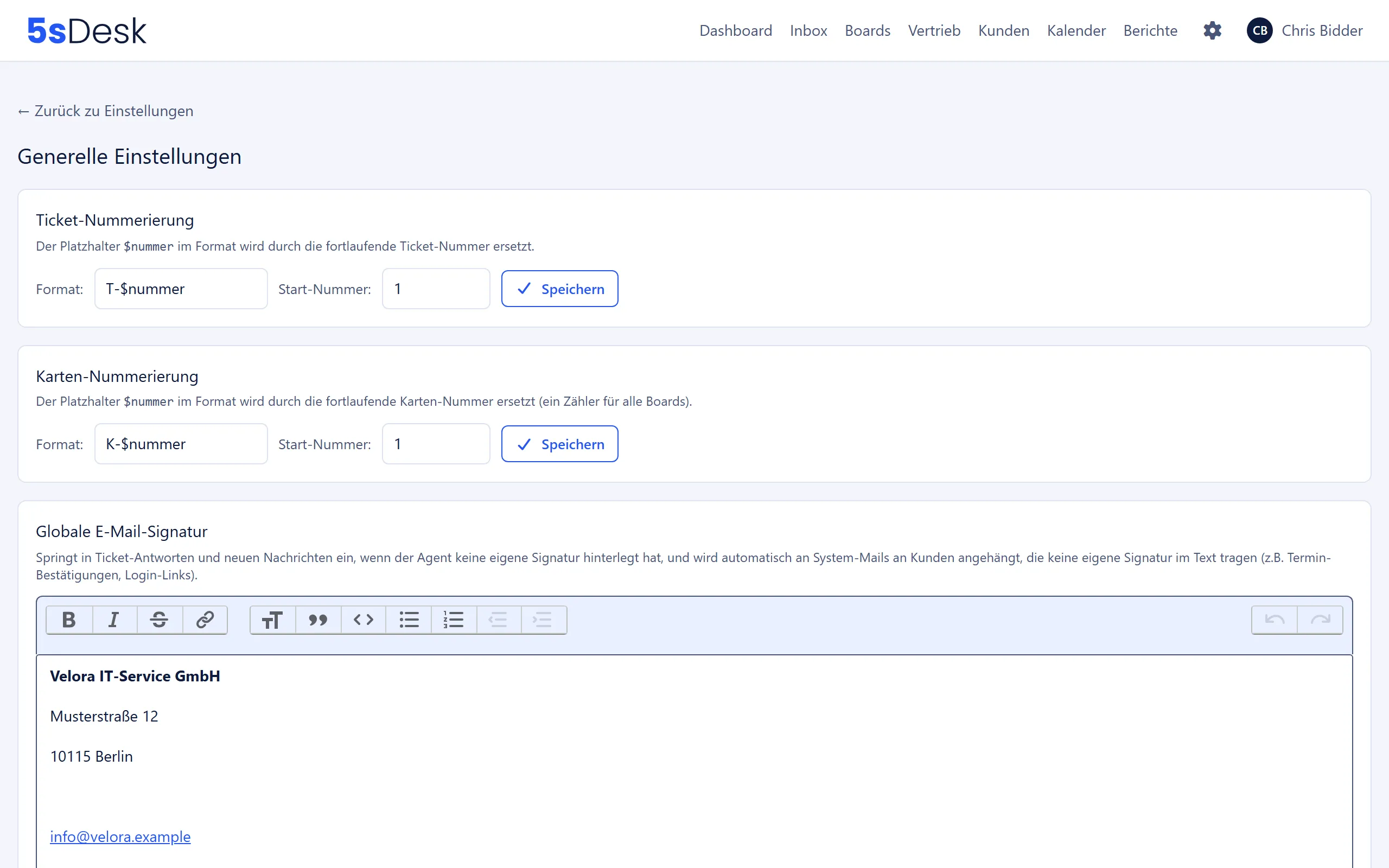Insert a link via the chain icon
1389x868 pixels.
tap(205, 620)
